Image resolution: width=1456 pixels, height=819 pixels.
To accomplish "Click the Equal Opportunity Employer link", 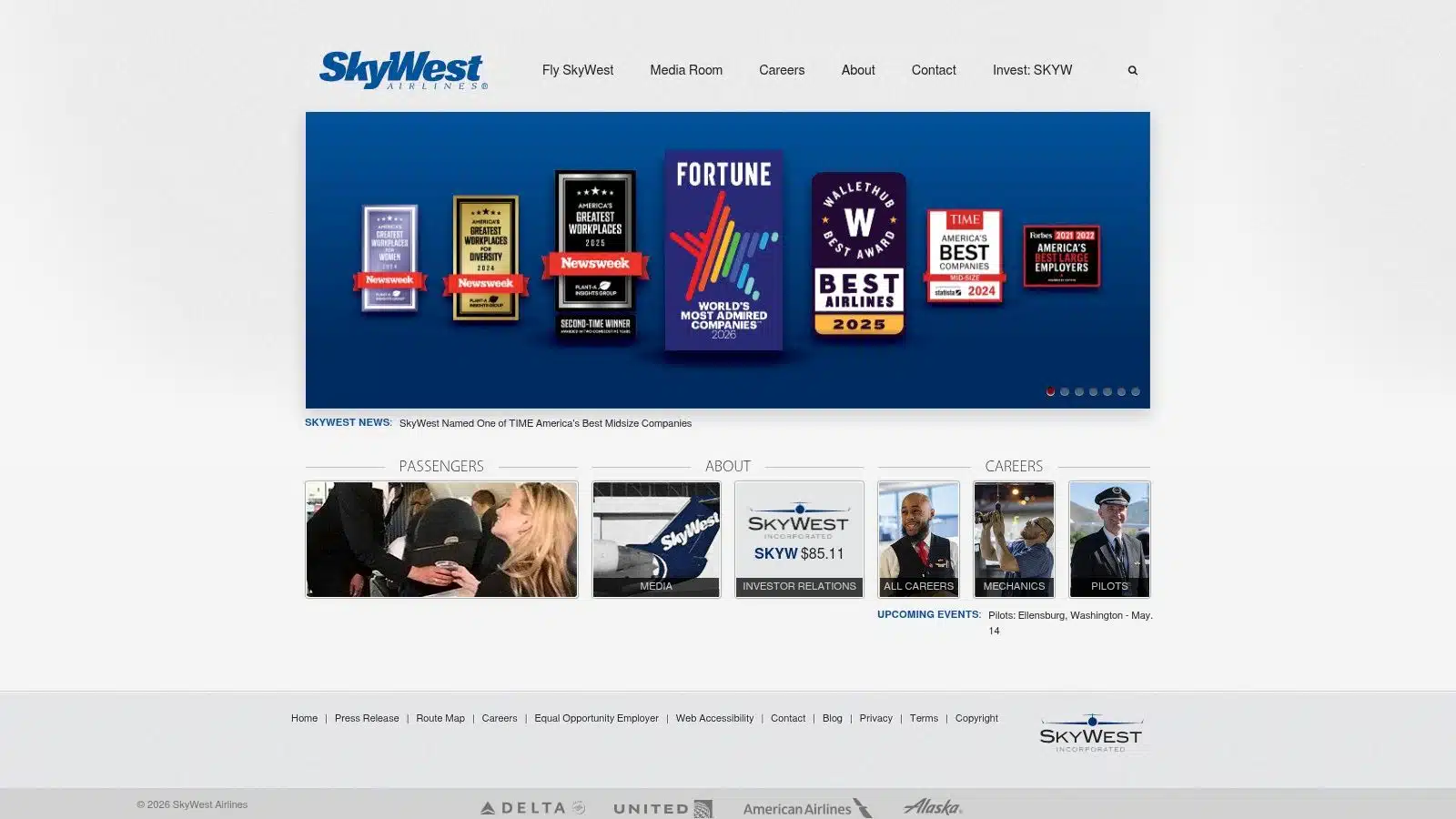I will point(596,718).
